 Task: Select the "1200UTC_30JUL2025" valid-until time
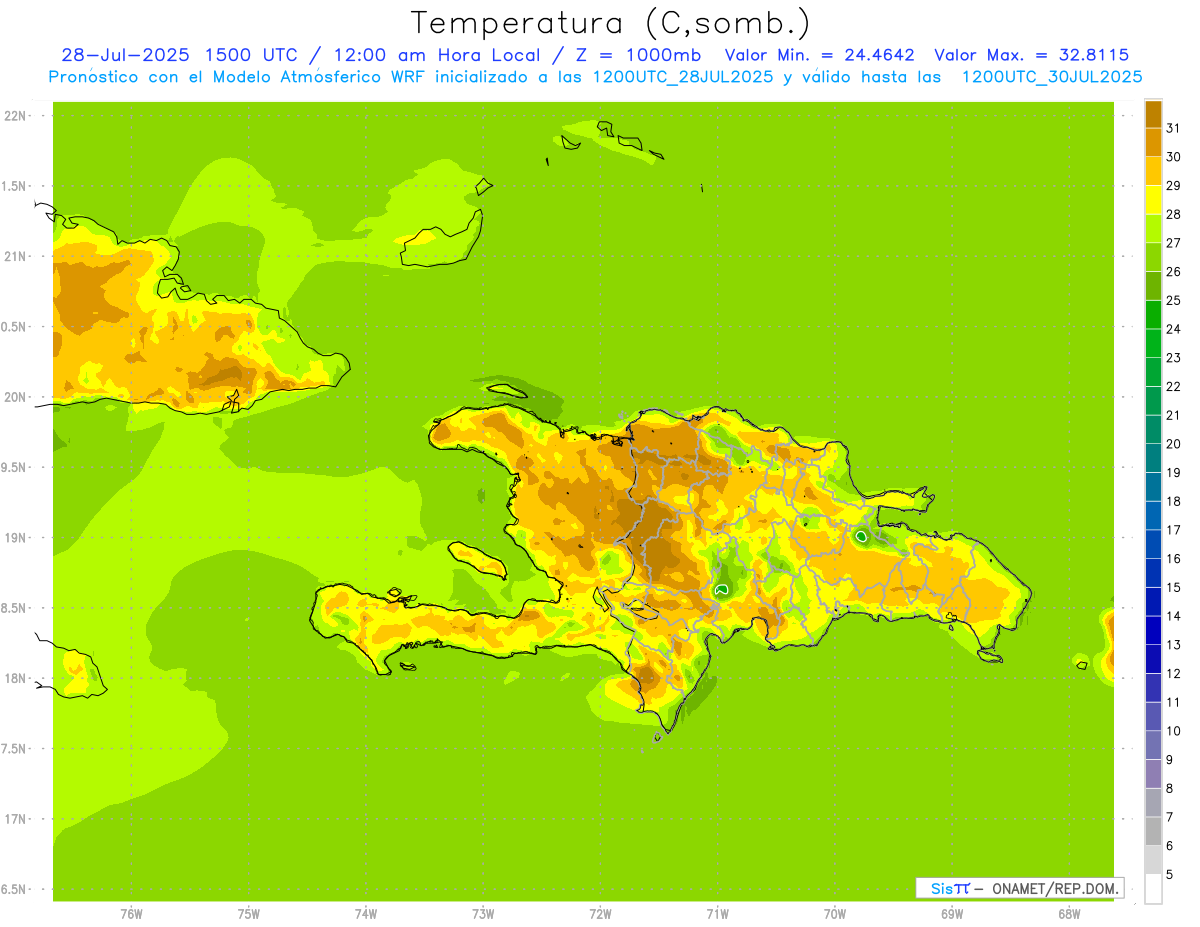click(x=1052, y=77)
